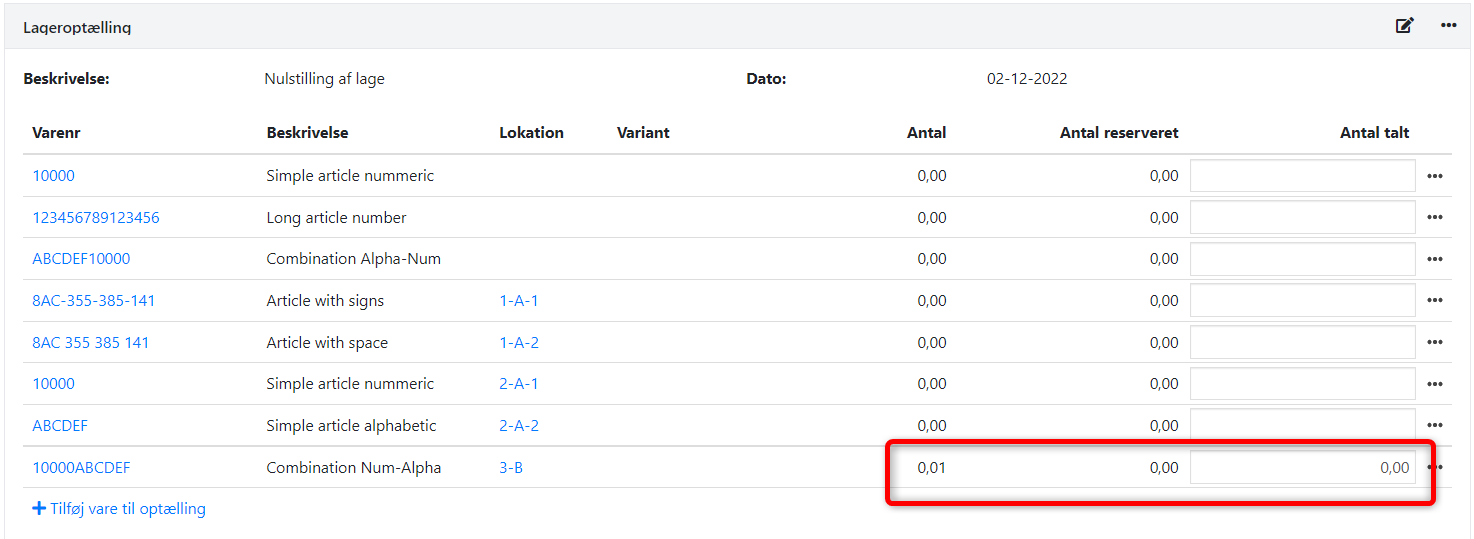The width and height of the screenshot is (1474, 539).
Task: Open article link 123456789123456
Action: pos(96,217)
